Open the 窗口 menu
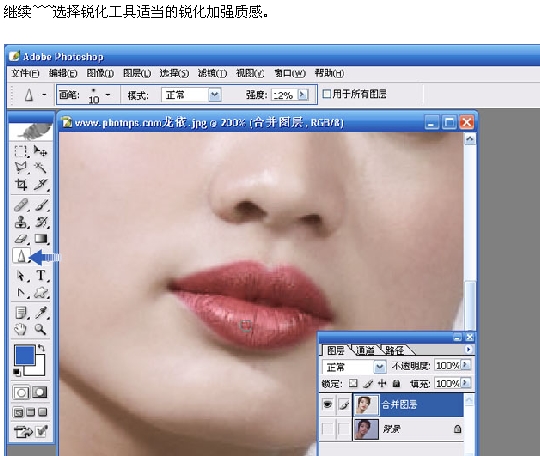Viewport: 540px width, 456px height. (x=290, y=73)
